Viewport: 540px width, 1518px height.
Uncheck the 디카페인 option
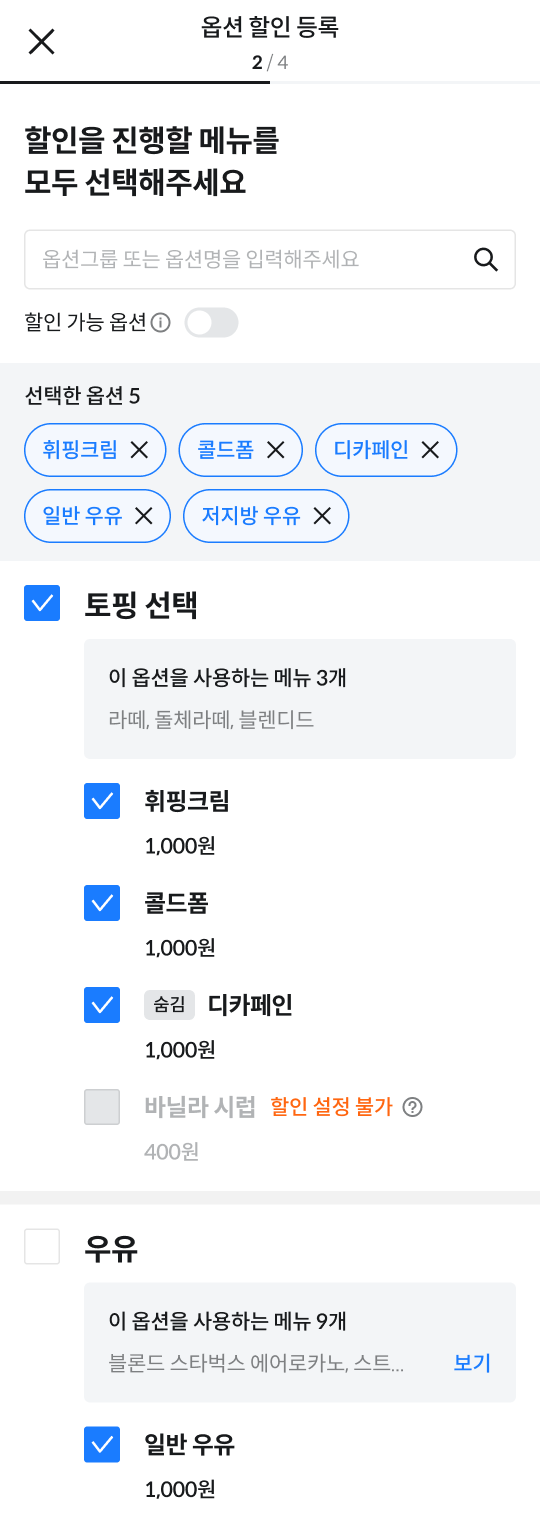pyautogui.click(x=102, y=1005)
